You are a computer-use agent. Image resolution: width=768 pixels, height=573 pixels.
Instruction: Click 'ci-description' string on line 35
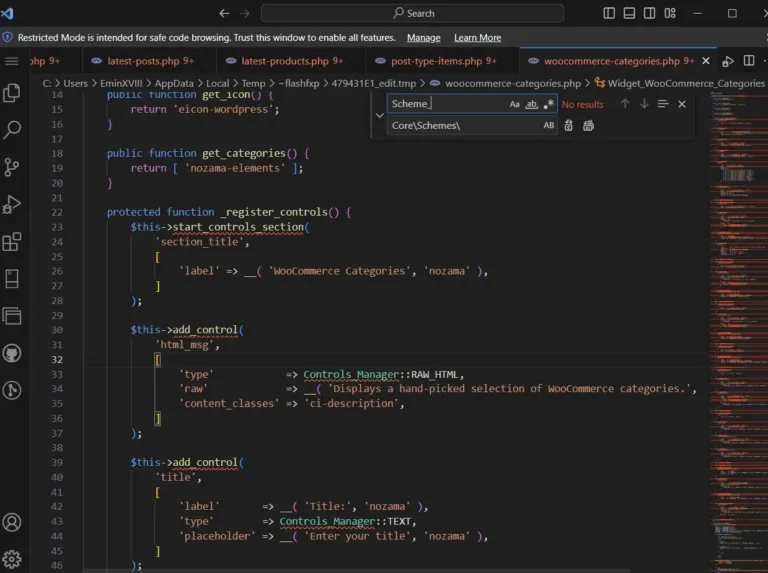(x=351, y=404)
